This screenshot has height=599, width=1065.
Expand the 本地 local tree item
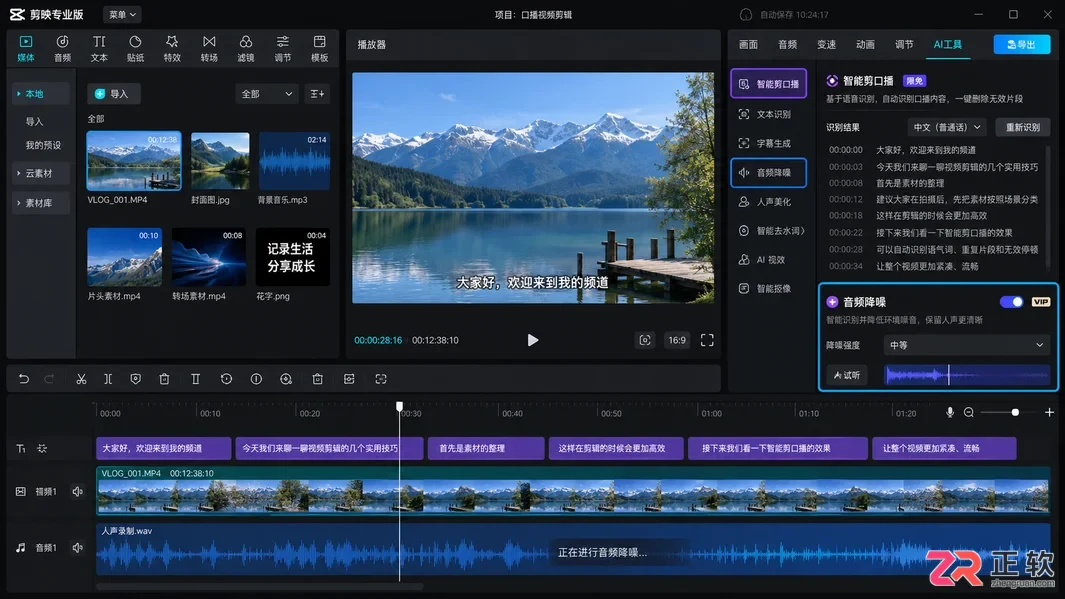tap(41, 94)
